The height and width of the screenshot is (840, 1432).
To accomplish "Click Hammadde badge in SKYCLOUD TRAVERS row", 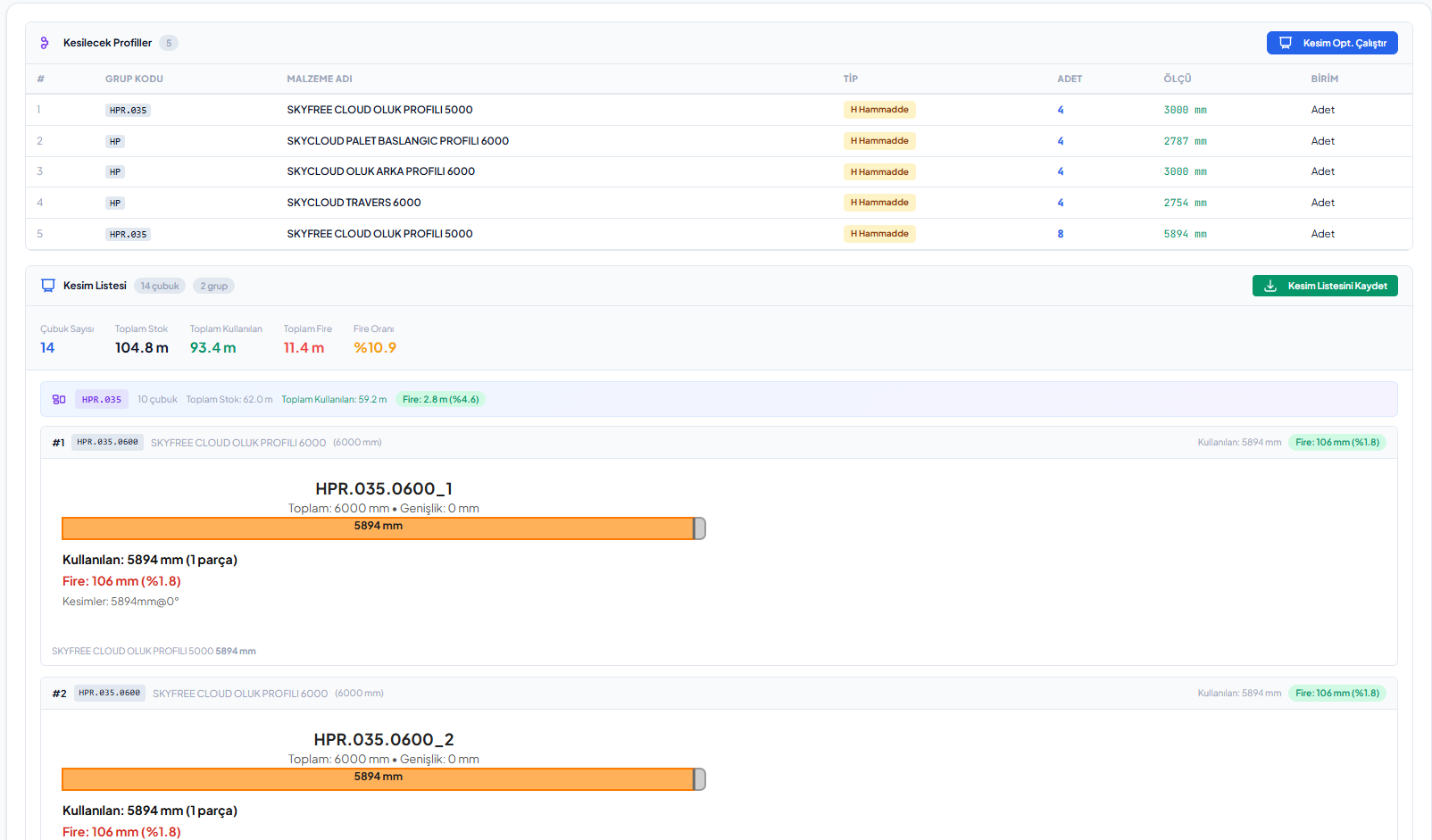I will point(879,203).
